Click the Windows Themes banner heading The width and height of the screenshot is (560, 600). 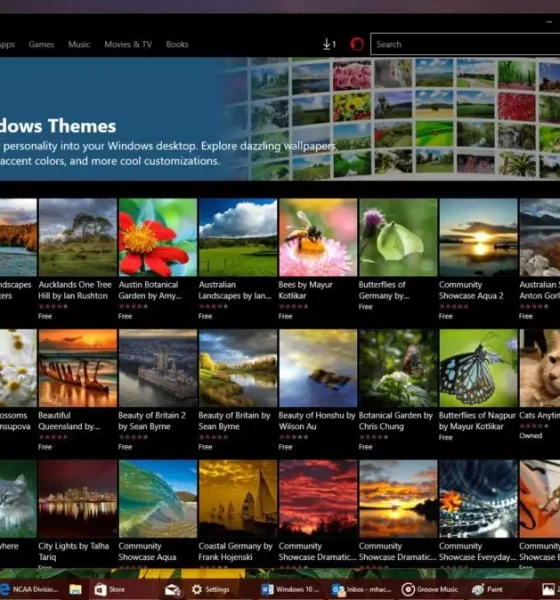tap(58, 126)
